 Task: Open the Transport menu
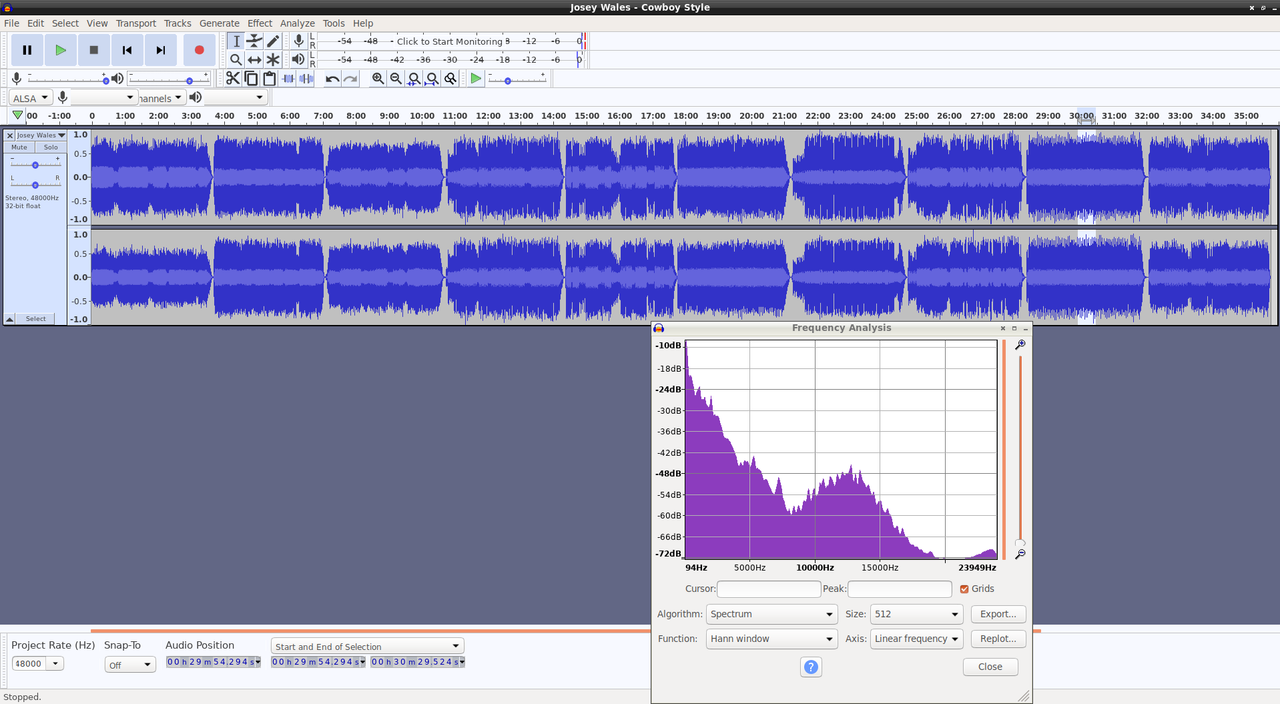[136, 23]
